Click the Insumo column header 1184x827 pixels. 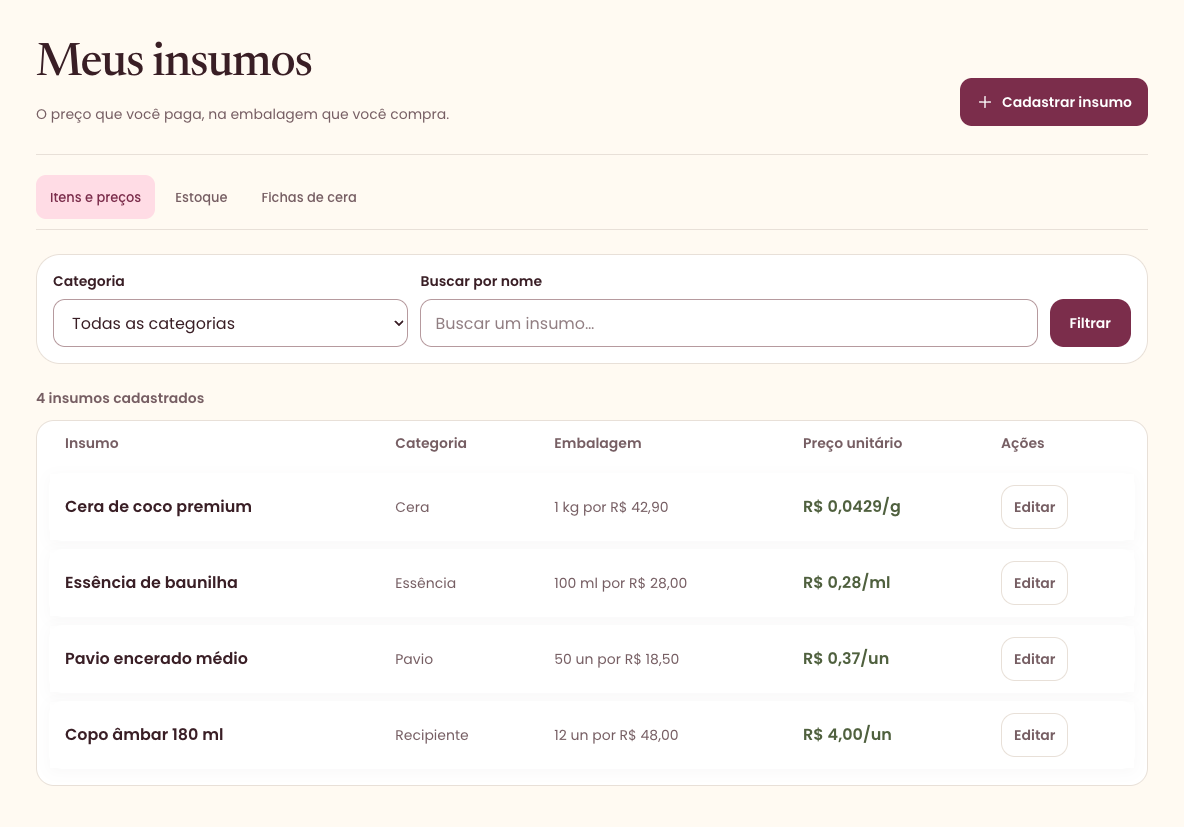(x=91, y=443)
